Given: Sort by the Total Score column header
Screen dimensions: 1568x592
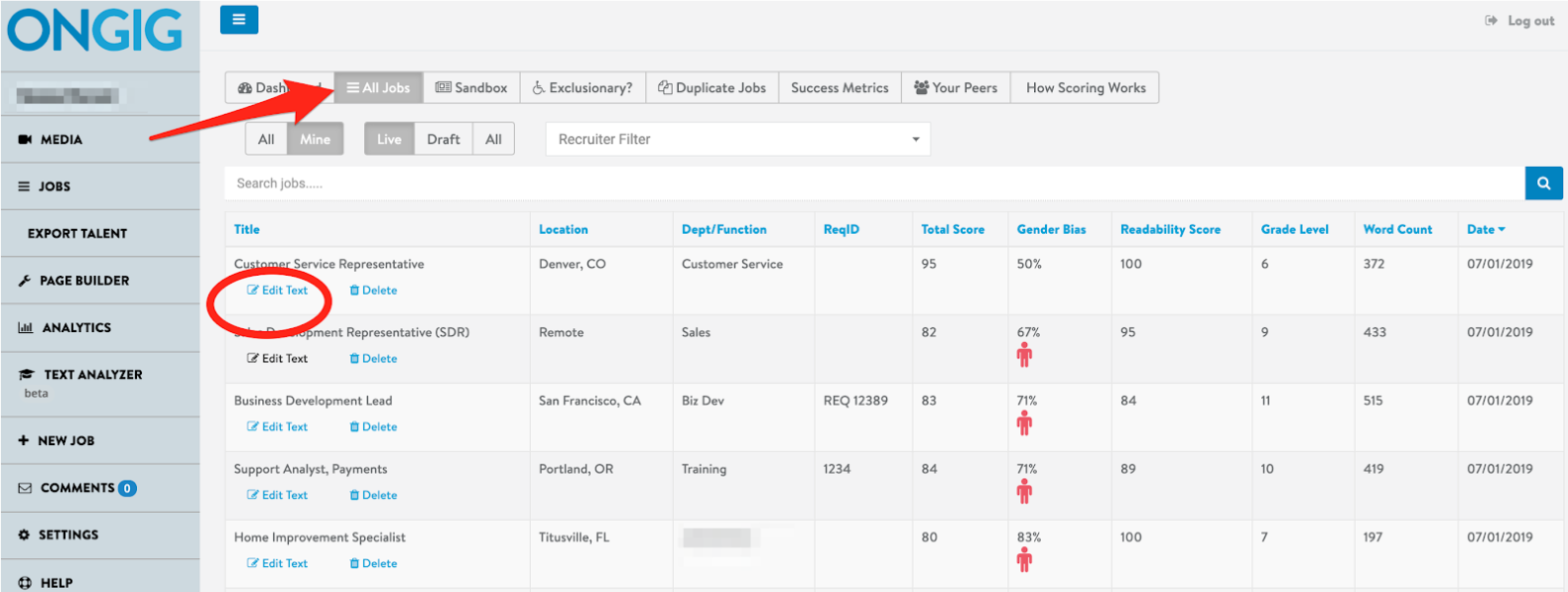Looking at the screenshot, I should pyautogui.click(x=953, y=229).
